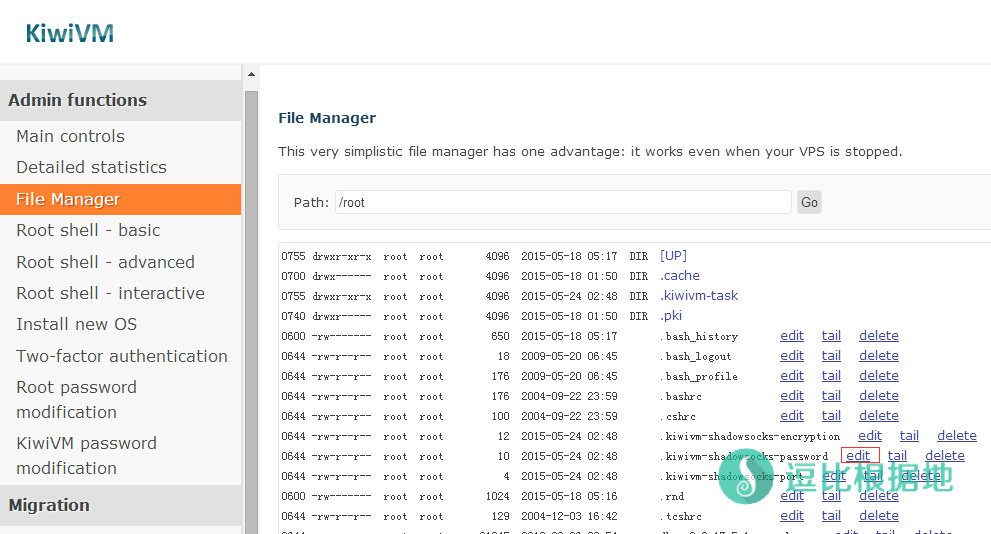Screen dimensions: 991x534
Task: Navigate up via [UP] link
Action: [673, 256]
